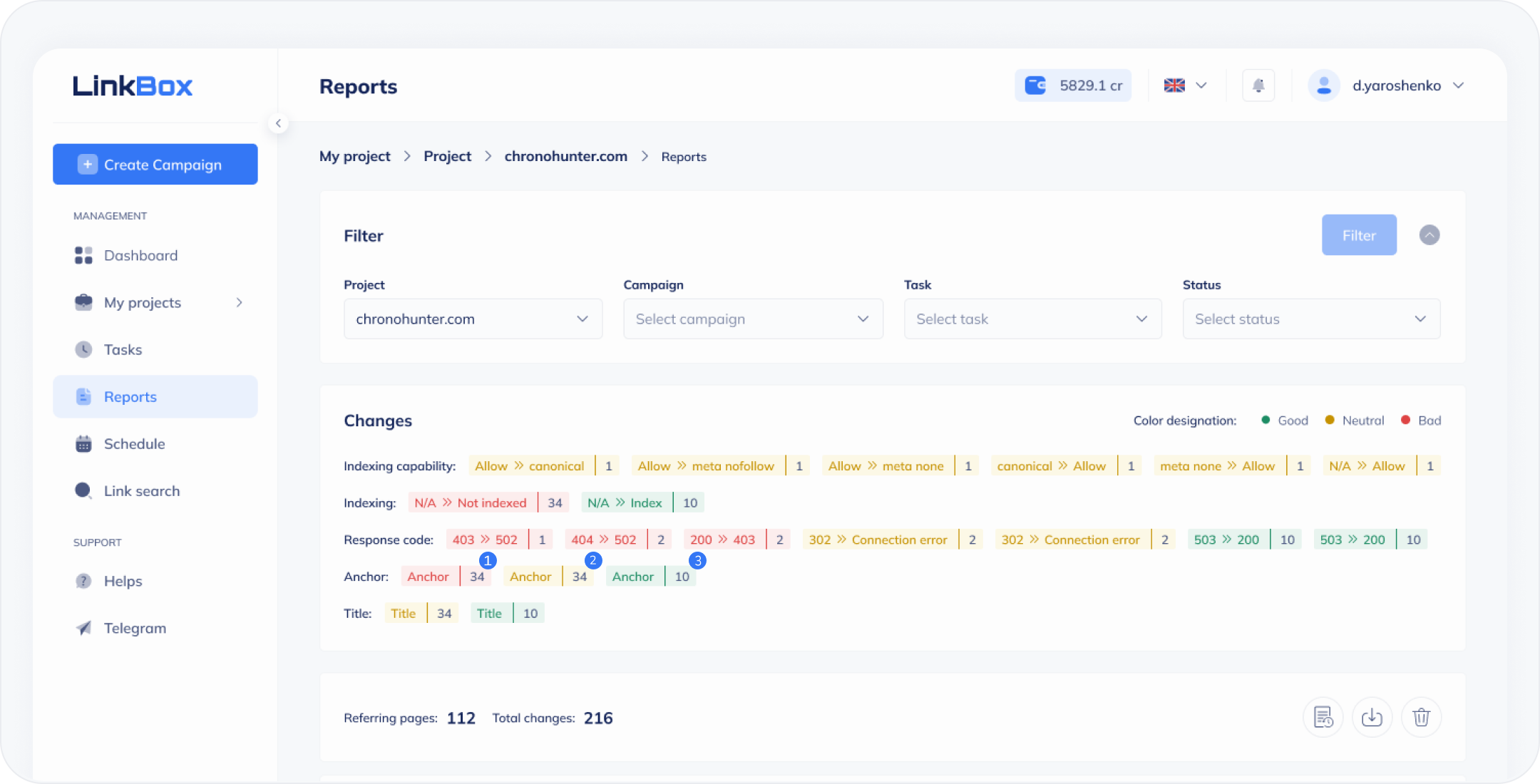Image resolution: width=1540 pixels, height=784 pixels.
Task: Click the Bad red color dot
Action: click(x=1405, y=420)
